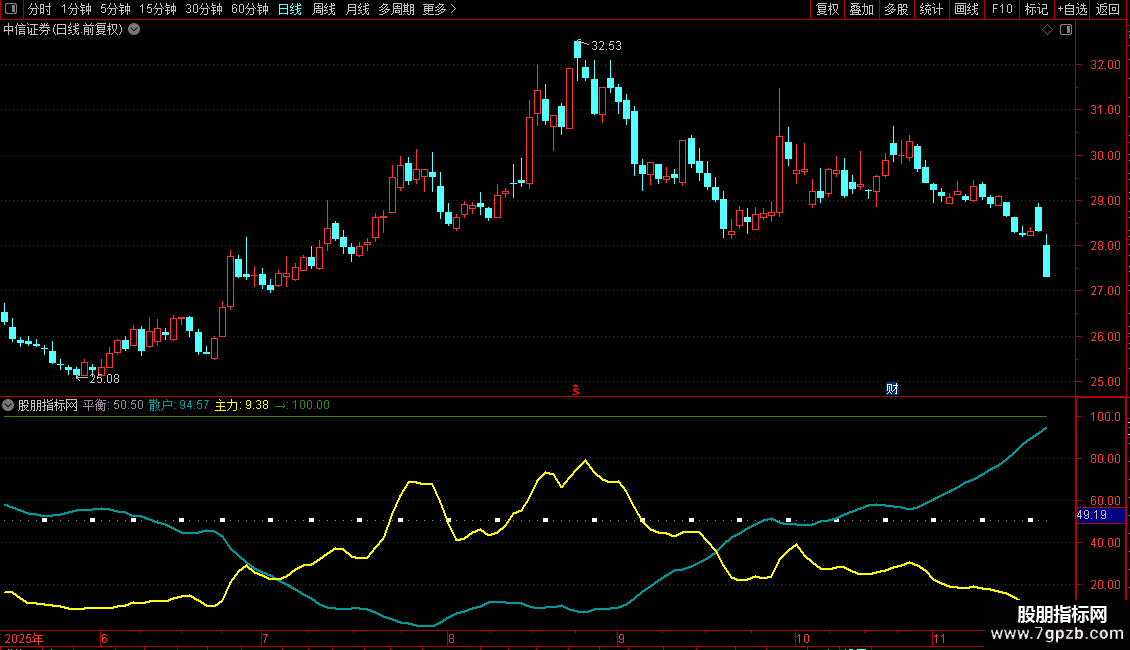Select the 60分钟 timeframe tab
Screen dimensions: 1130x650
coord(249,9)
